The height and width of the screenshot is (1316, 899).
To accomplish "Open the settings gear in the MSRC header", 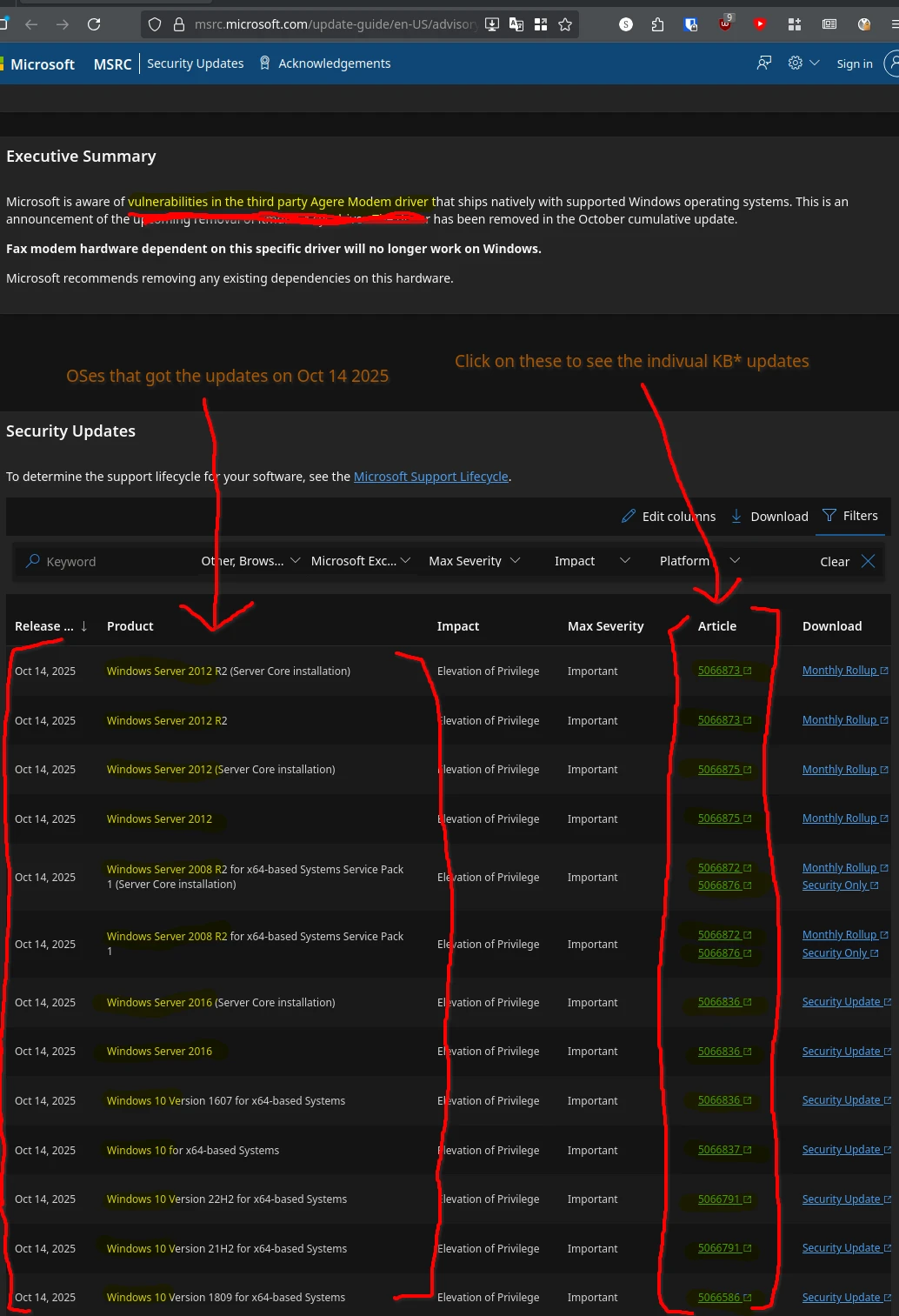I will [x=795, y=63].
